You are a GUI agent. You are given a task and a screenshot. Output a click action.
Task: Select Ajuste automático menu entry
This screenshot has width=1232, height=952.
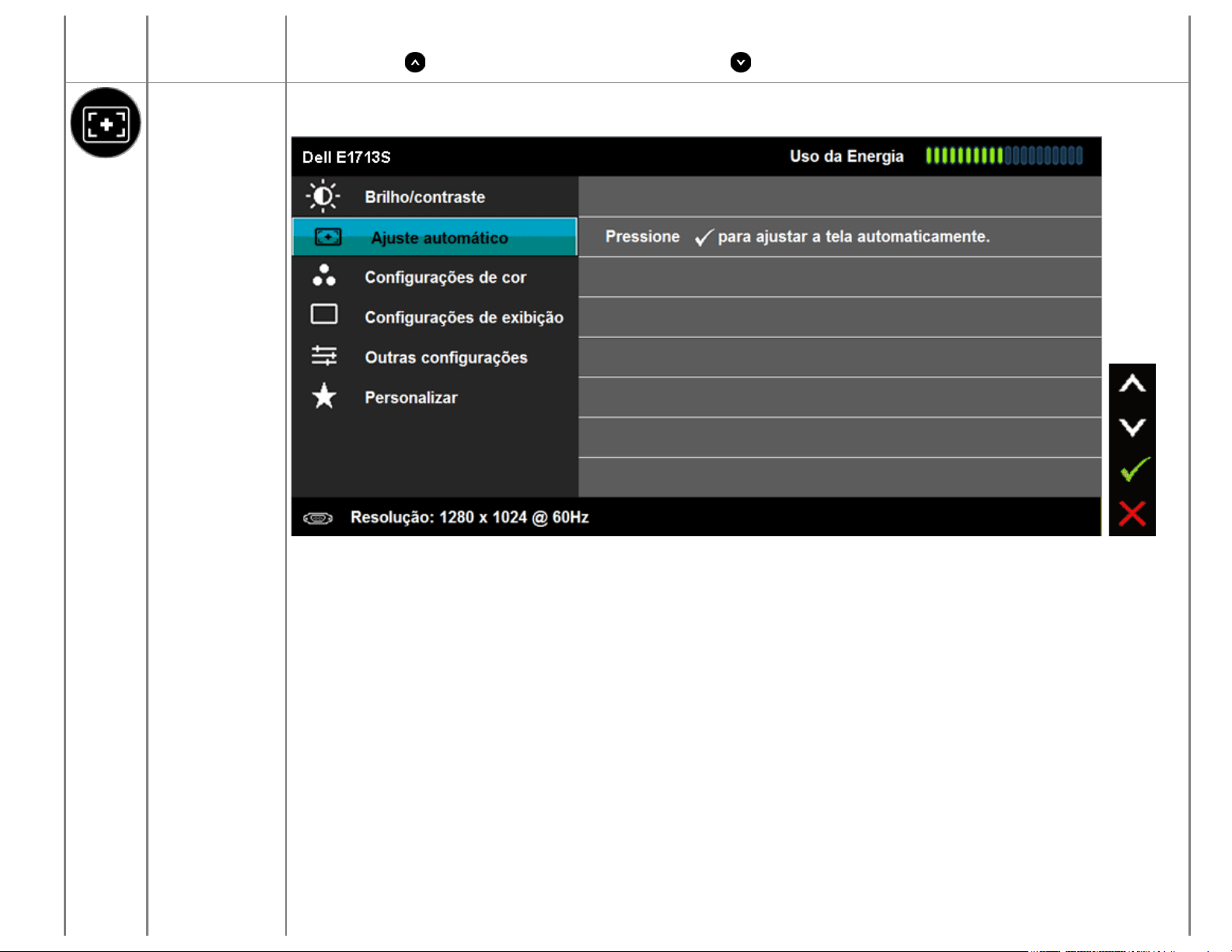pyautogui.click(x=439, y=239)
